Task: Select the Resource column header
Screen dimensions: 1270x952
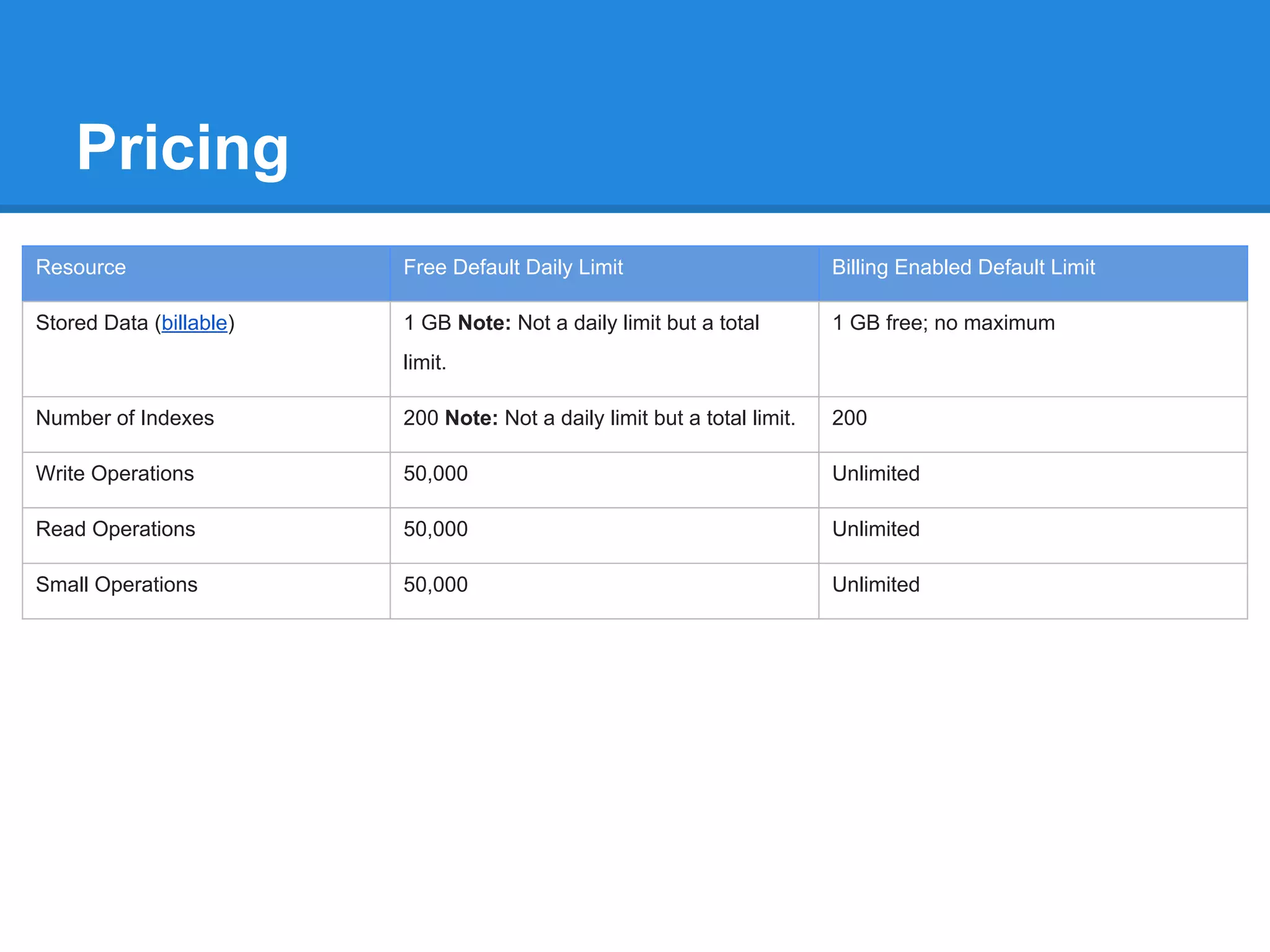Action: point(81,267)
